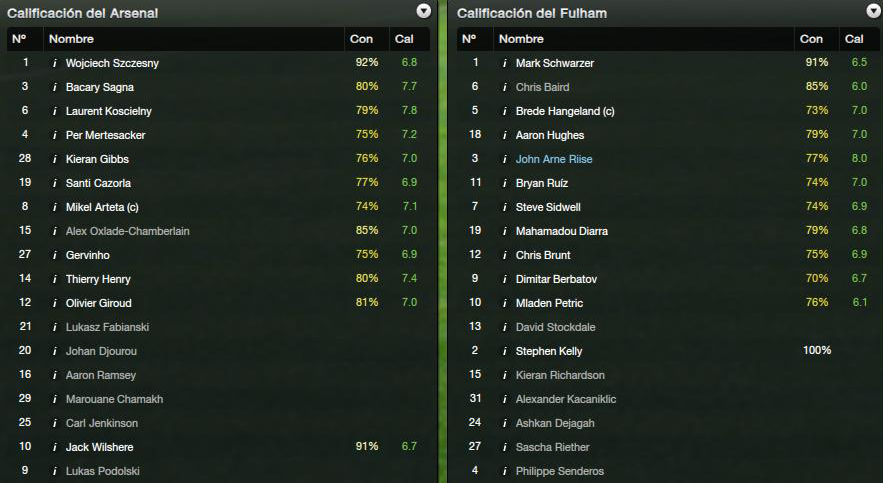Select Laurent Koscielny player name
Viewport: 883px width, 483px height.
[109, 111]
